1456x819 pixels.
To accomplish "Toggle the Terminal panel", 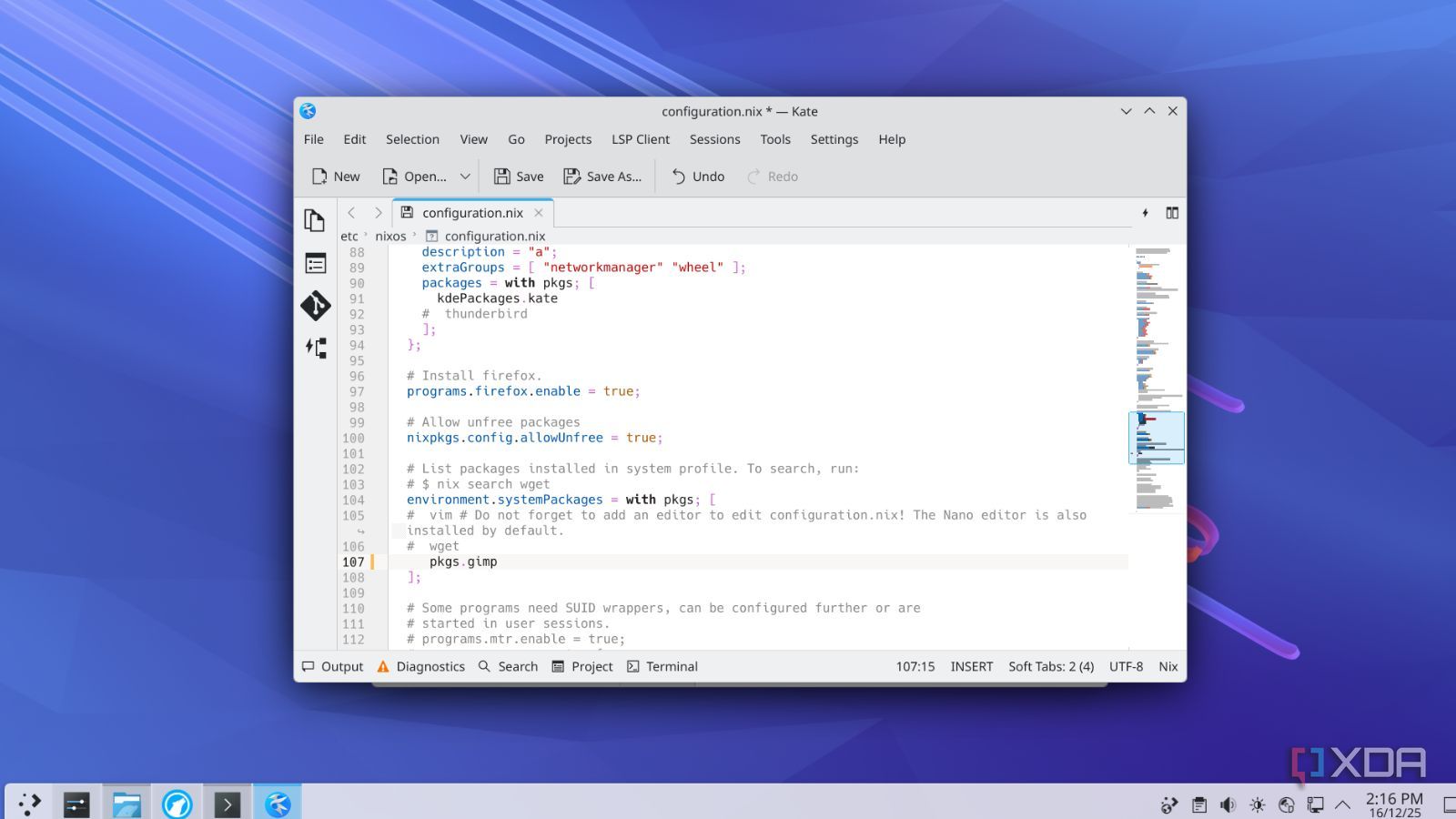I will 662,666.
